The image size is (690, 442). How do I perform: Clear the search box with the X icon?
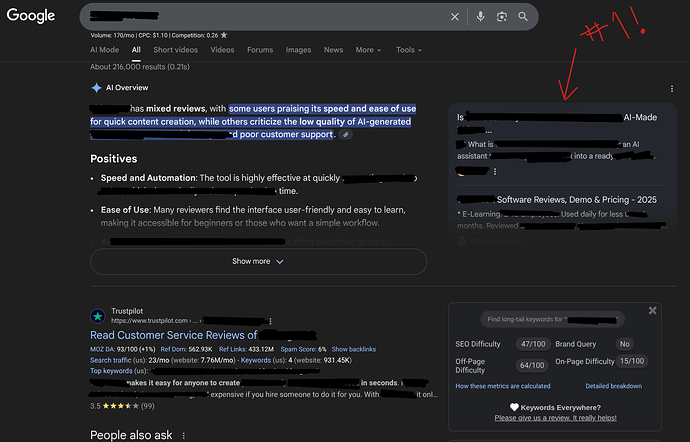455,17
